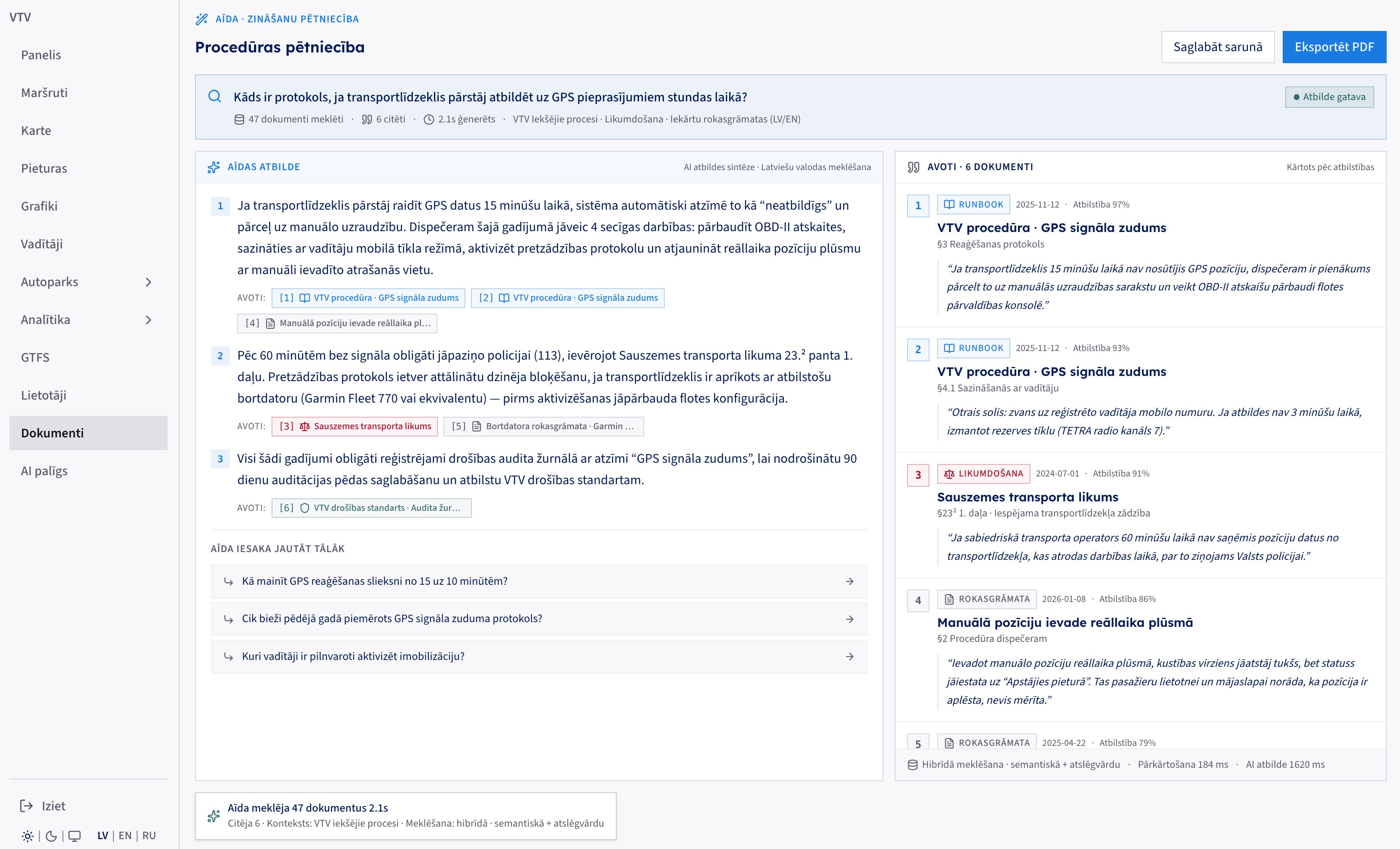Click Kārtots pēc atbilstības sort label

(1330, 167)
